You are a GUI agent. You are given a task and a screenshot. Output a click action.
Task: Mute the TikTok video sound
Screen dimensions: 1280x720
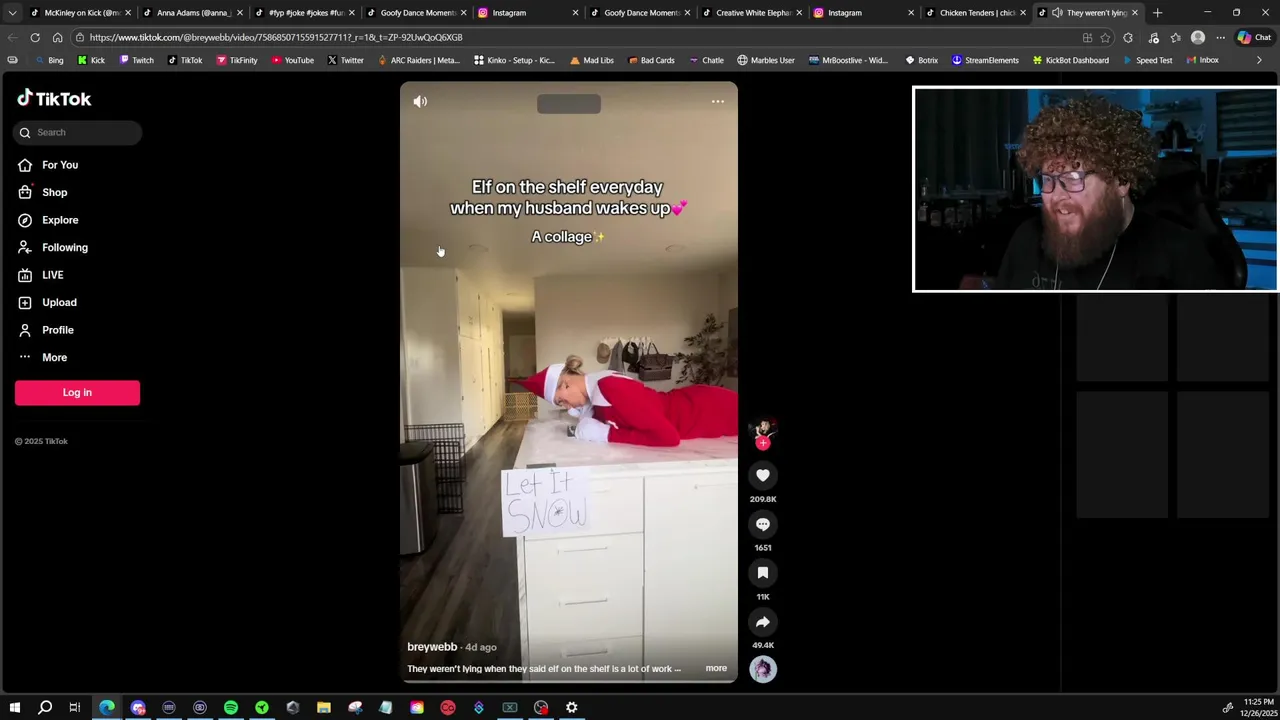coord(420,101)
